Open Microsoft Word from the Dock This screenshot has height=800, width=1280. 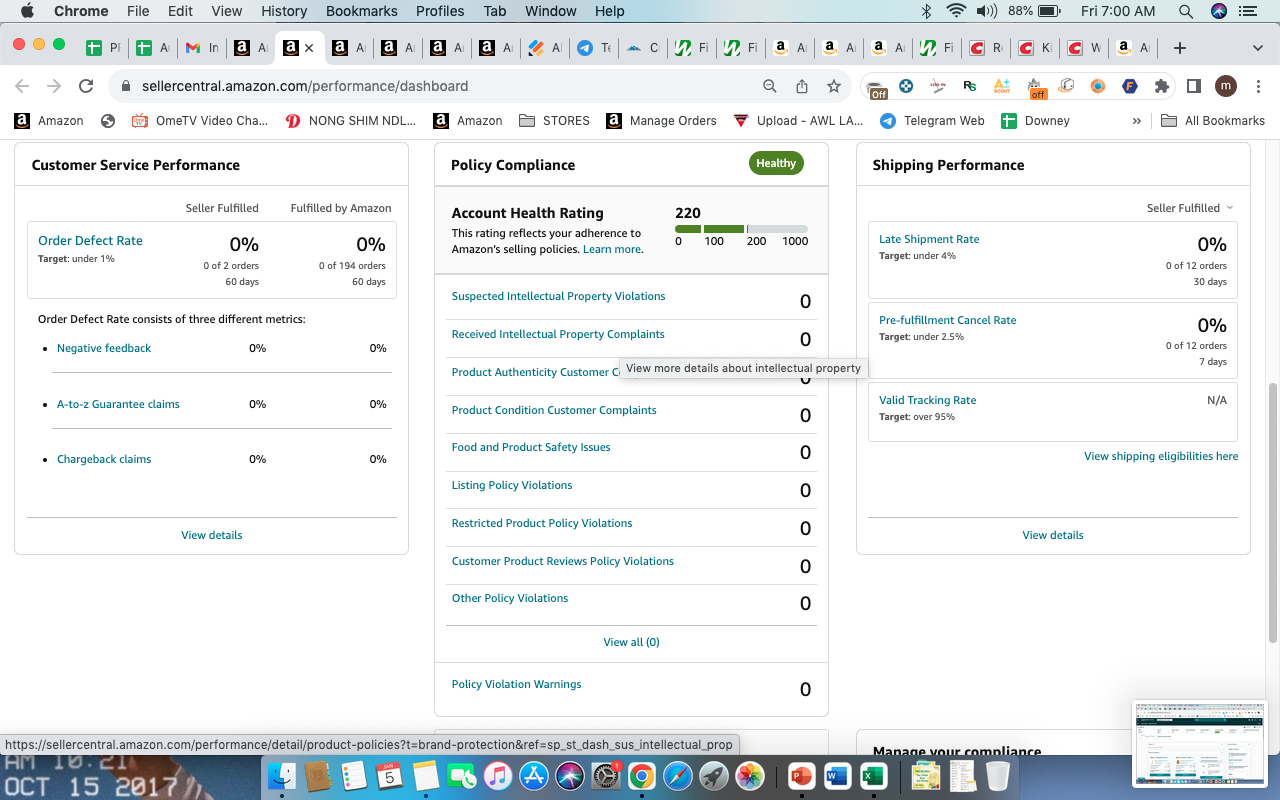837,775
